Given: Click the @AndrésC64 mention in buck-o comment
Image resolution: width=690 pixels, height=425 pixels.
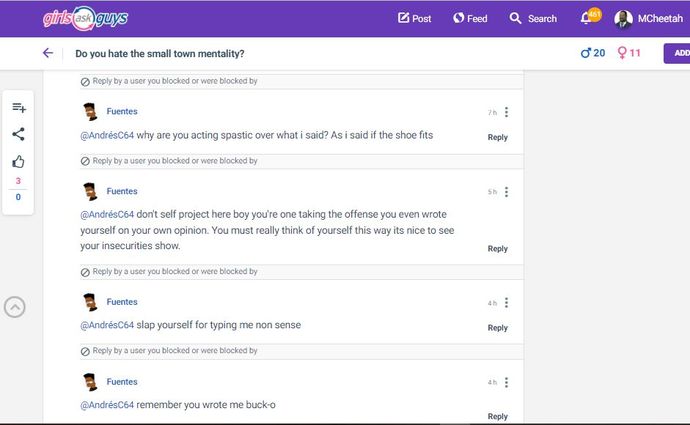Looking at the screenshot, I should [107, 405].
